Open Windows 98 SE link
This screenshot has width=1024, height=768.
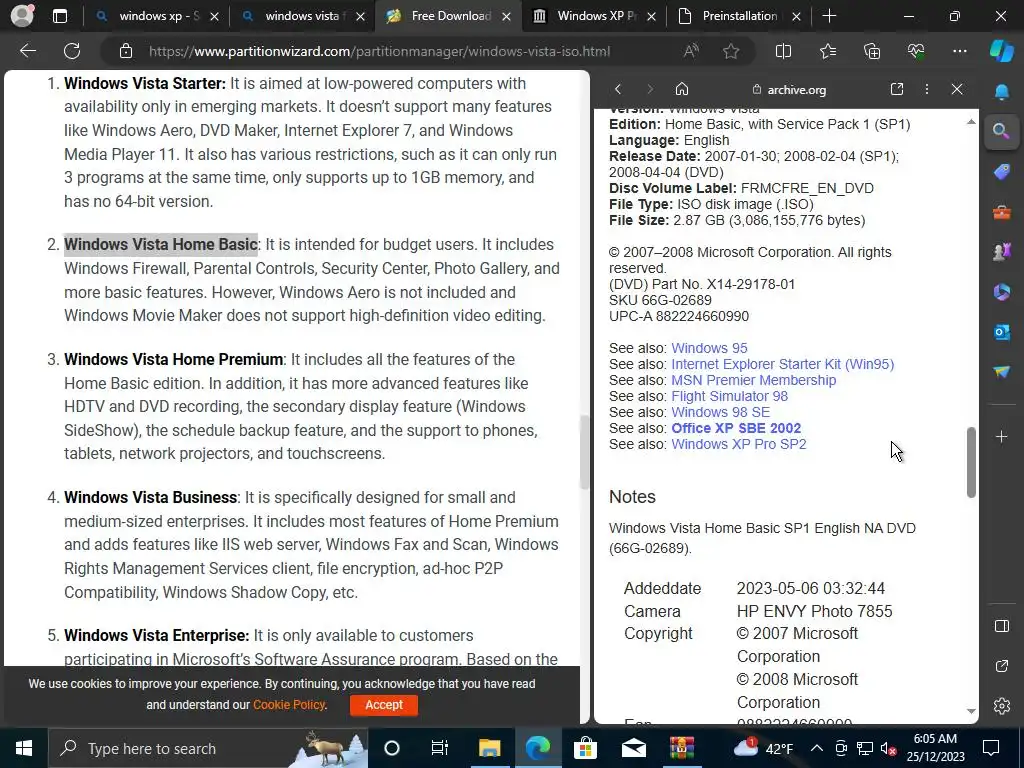(x=720, y=412)
